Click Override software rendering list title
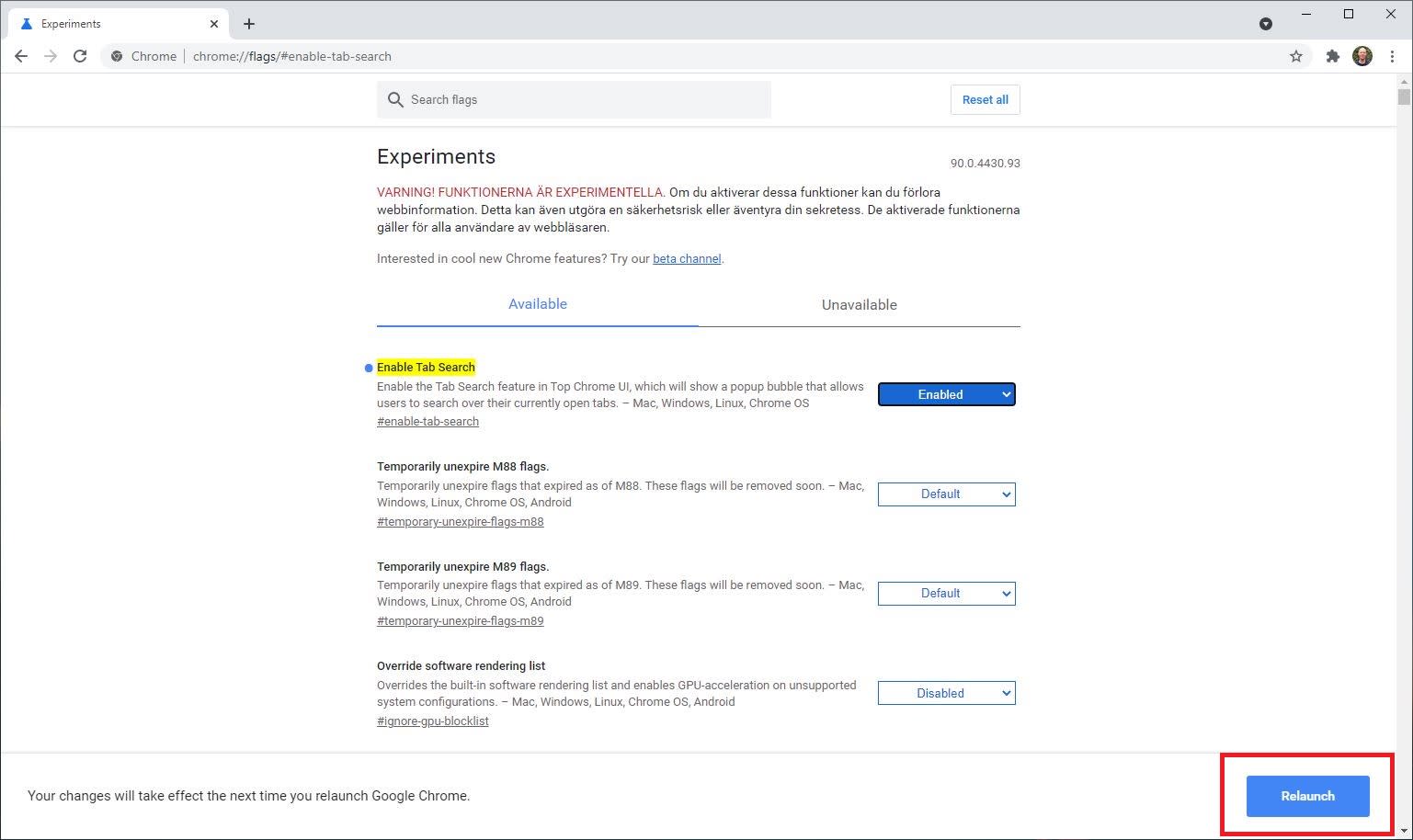Viewport: 1413px width, 840px height. pos(461,665)
